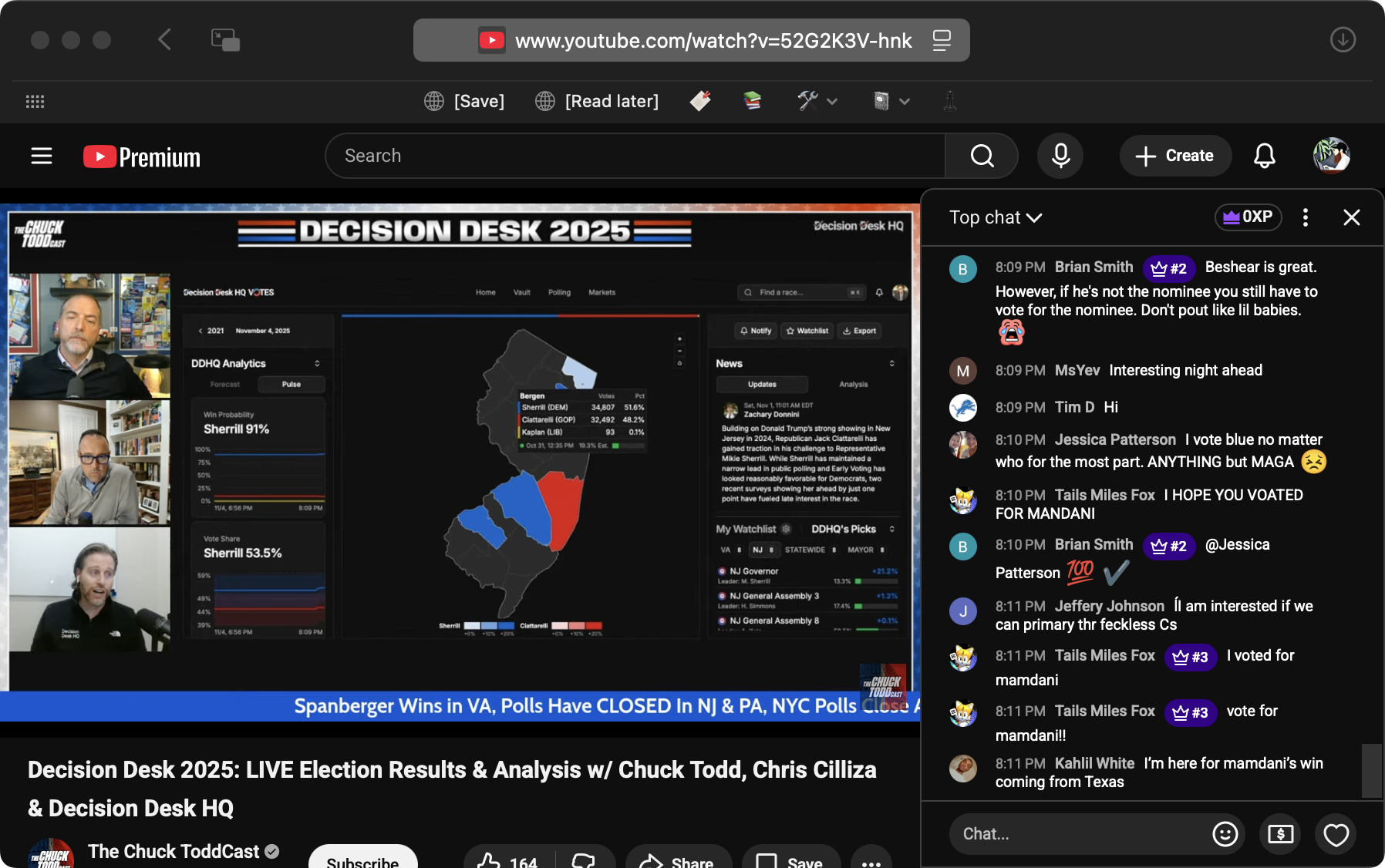The image size is (1385, 868).
Task: Open Super Chat dollar icon
Action: click(1280, 833)
